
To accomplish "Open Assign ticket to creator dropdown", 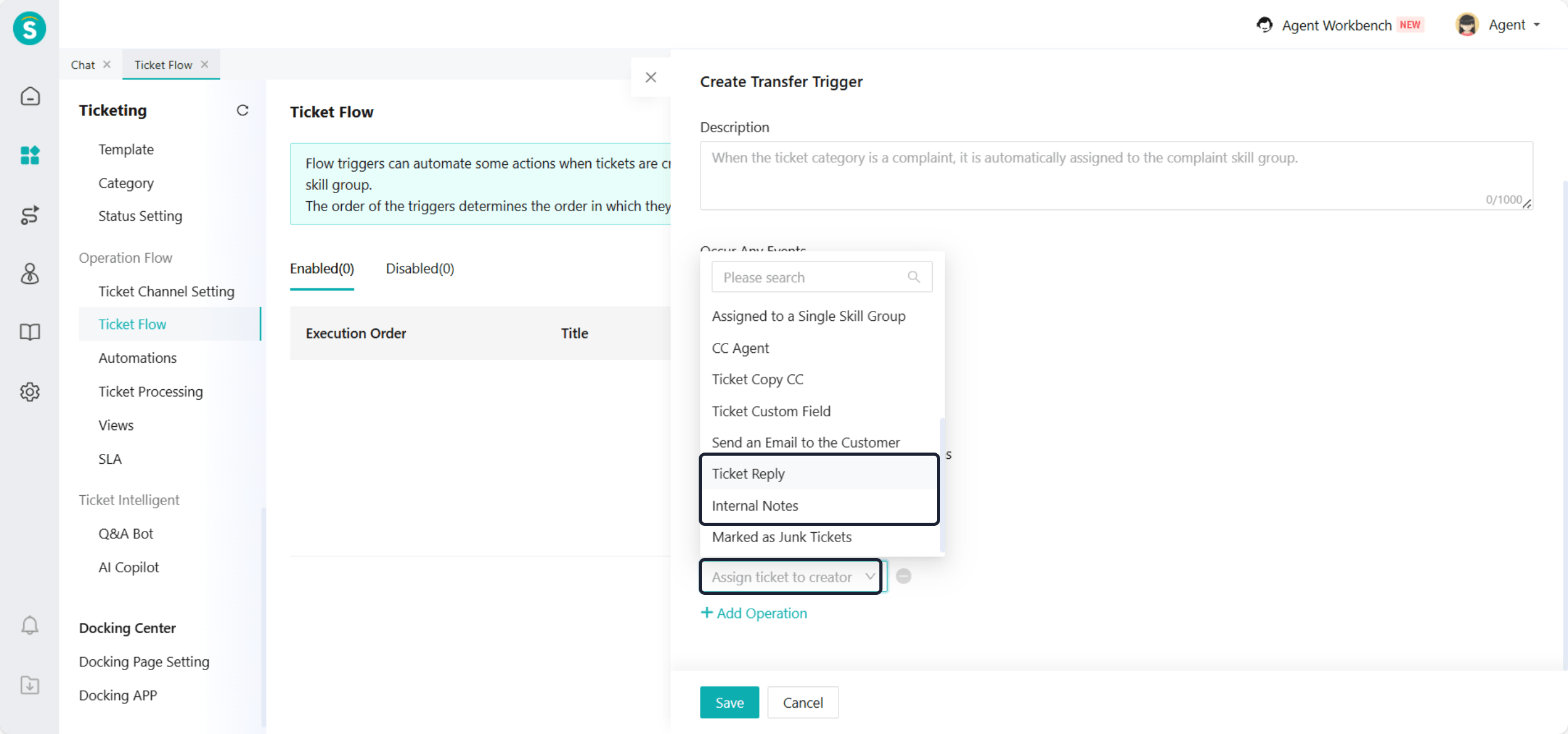I will point(792,577).
